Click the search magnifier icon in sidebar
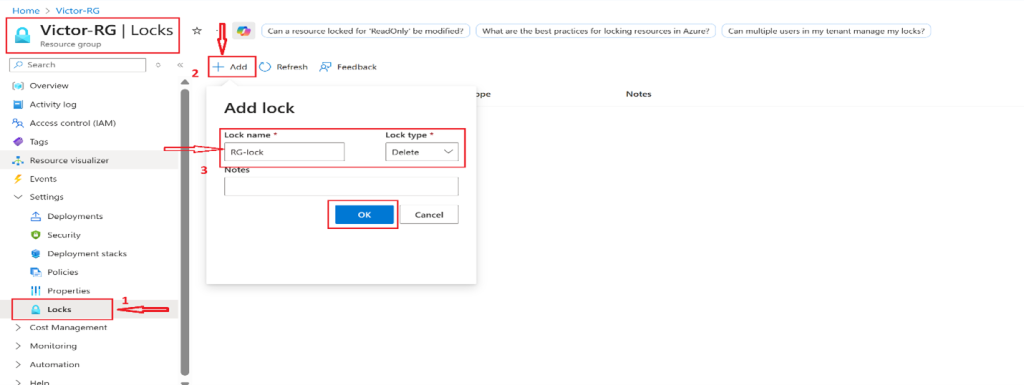1024x385 pixels. click(x=19, y=65)
